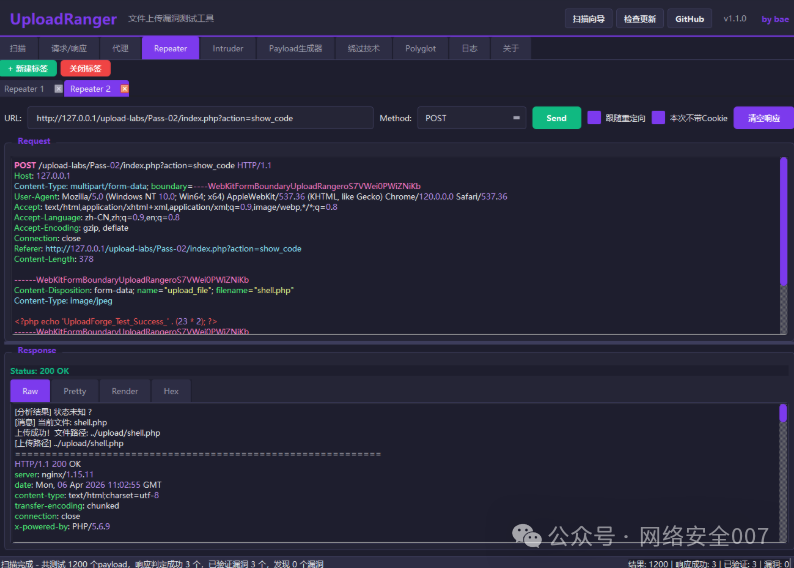Open the Intruder tab

228,48
